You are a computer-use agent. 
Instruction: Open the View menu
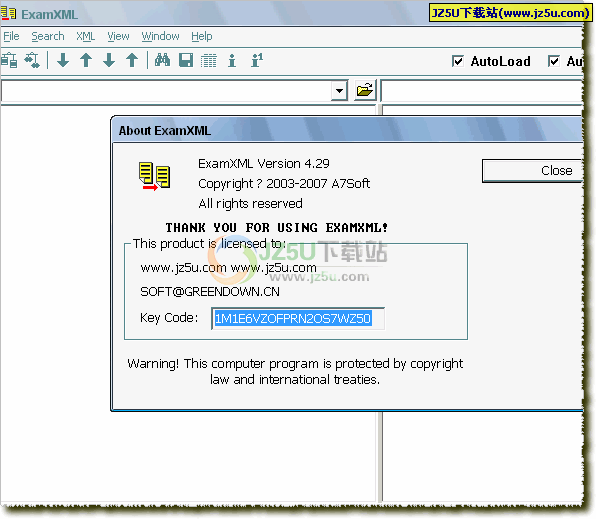tap(118, 37)
